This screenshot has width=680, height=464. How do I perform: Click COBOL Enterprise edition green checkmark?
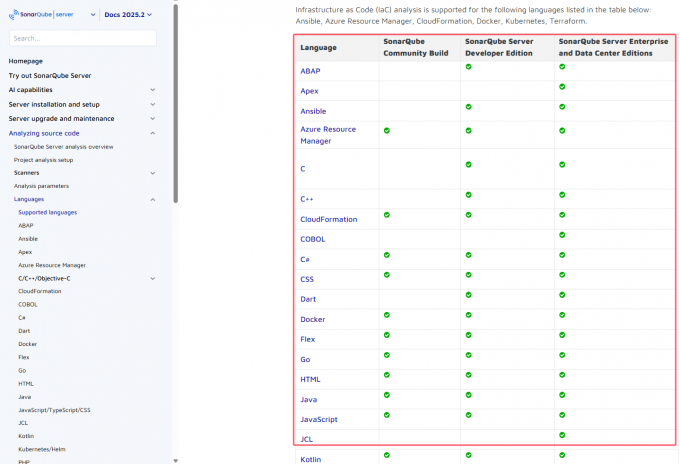pos(562,235)
